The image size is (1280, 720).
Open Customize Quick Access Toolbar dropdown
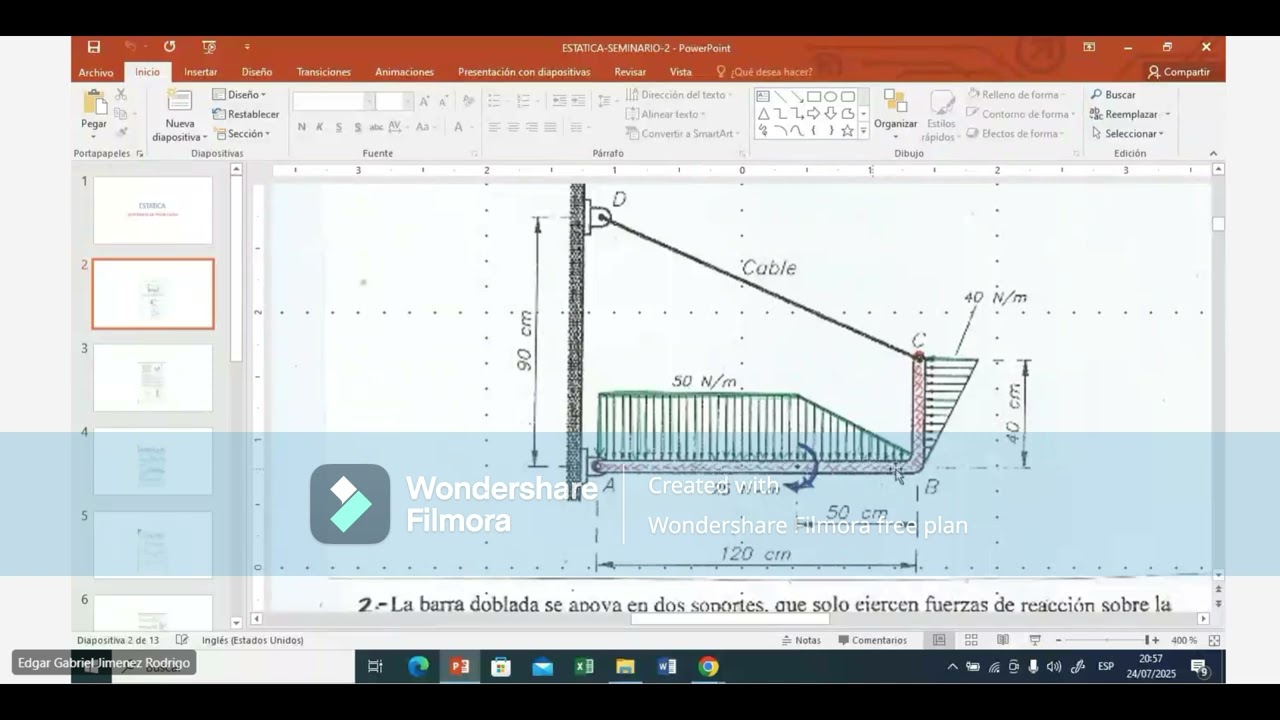pyautogui.click(x=247, y=47)
